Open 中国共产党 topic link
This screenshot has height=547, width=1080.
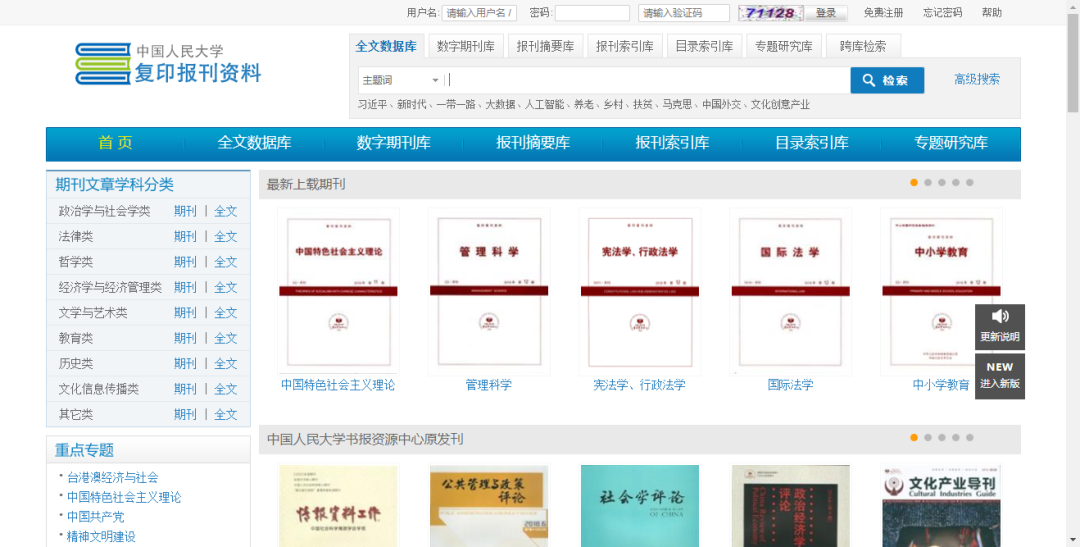pos(95,517)
